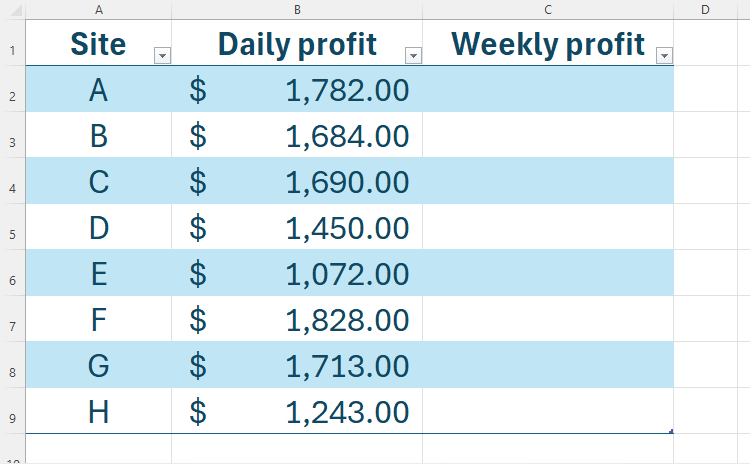The image size is (750, 464).
Task: Select the column C header
Action: [548, 9]
